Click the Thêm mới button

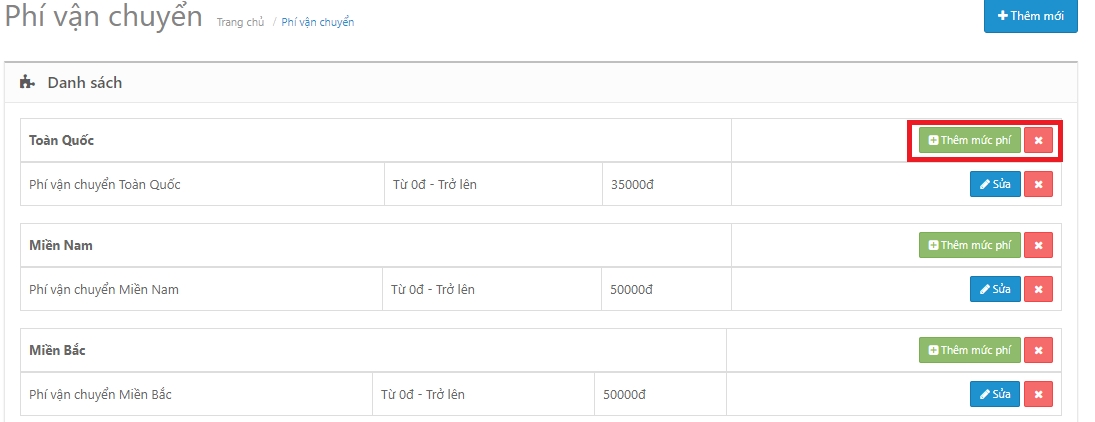click(1030, 17)
